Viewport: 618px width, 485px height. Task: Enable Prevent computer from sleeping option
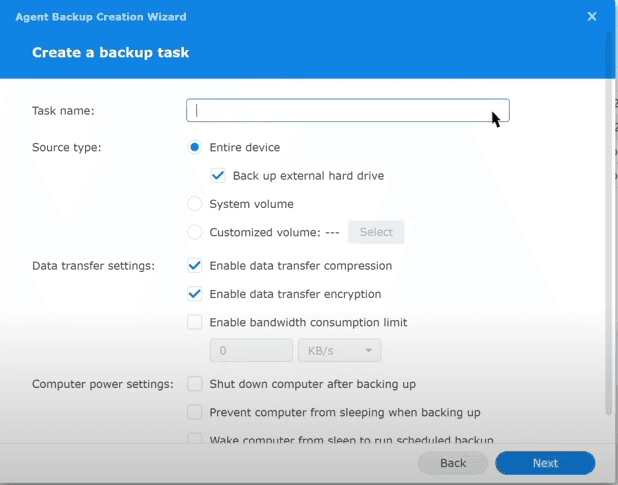195,412
